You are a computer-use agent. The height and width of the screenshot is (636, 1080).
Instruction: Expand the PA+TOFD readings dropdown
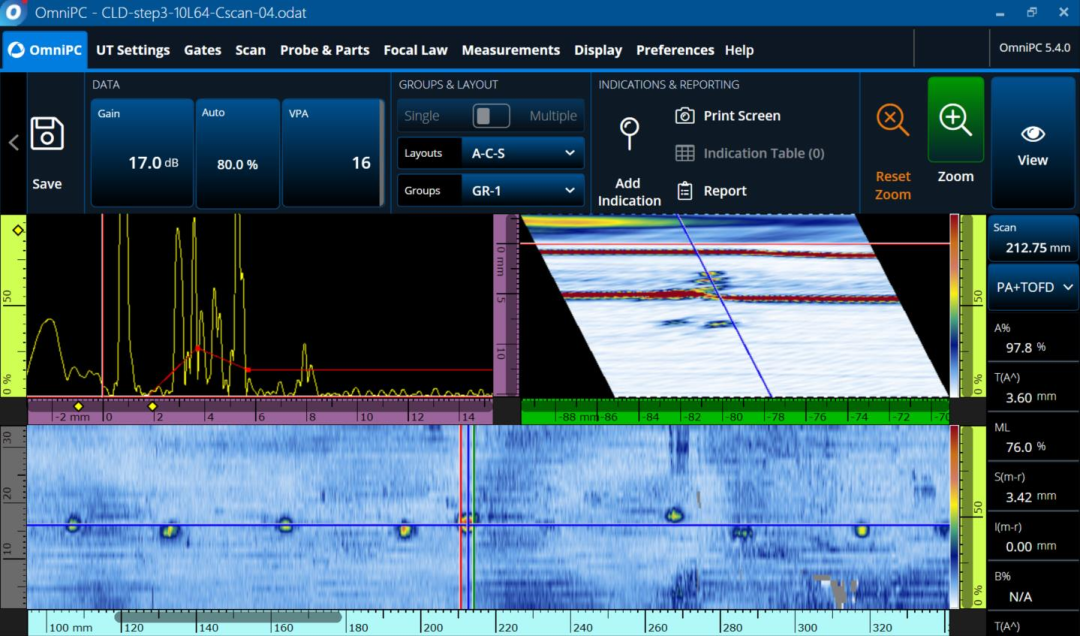pos(1034,287)
